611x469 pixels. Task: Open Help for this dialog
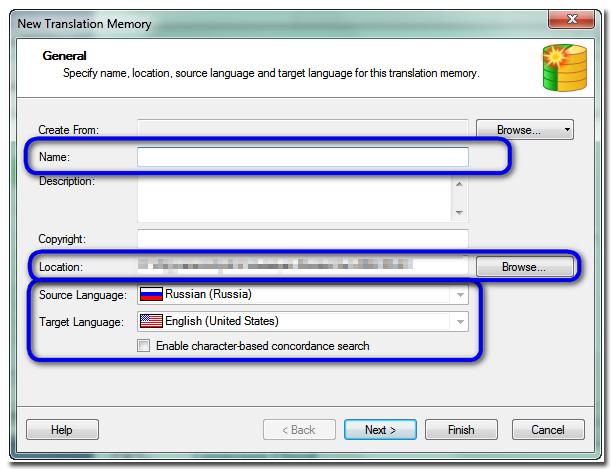[62, 430]
